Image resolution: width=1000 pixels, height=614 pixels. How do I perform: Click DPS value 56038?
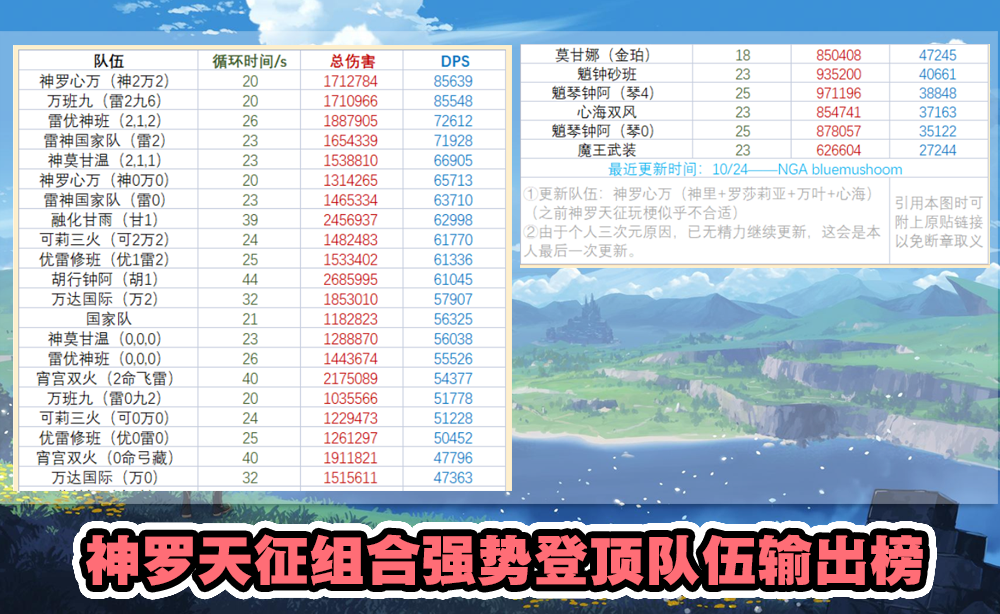pos(453,339)
